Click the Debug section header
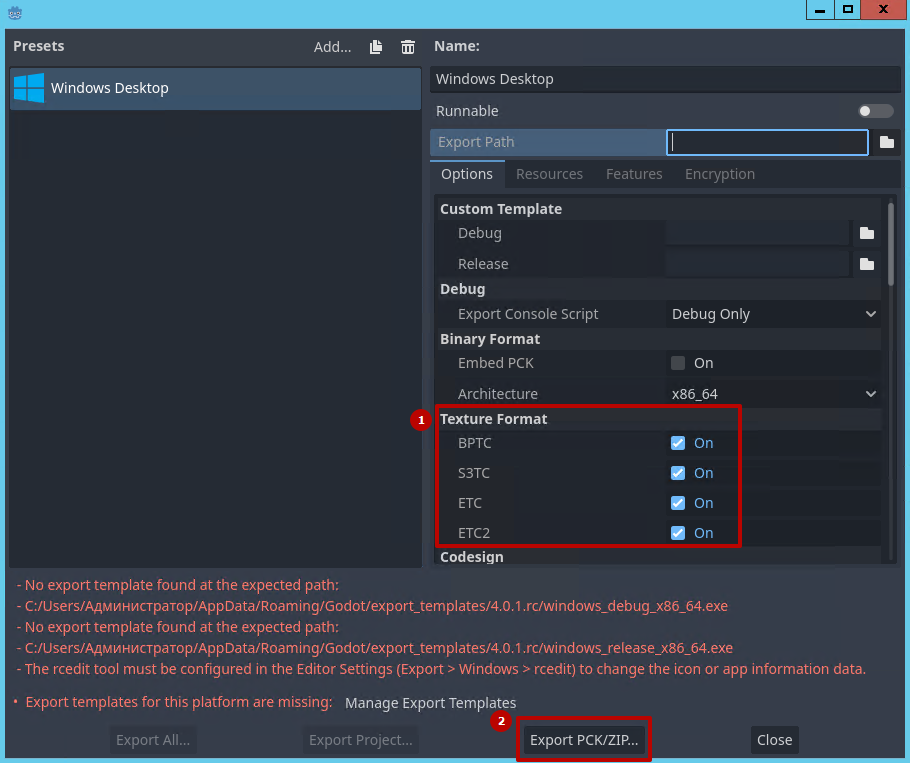910x763 pixels. (x=463, y=289)
